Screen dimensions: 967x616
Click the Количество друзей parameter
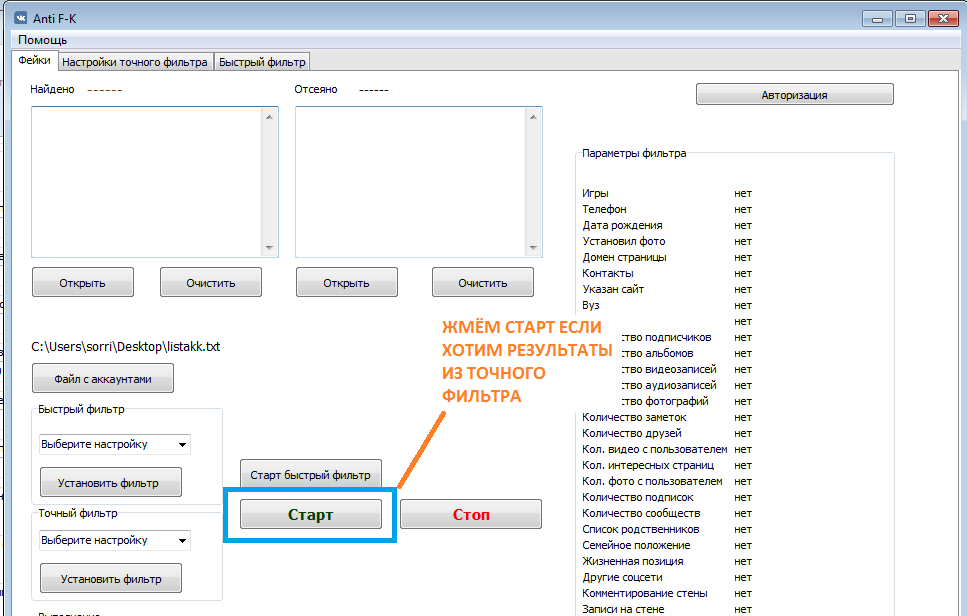(x=632, y=433)
